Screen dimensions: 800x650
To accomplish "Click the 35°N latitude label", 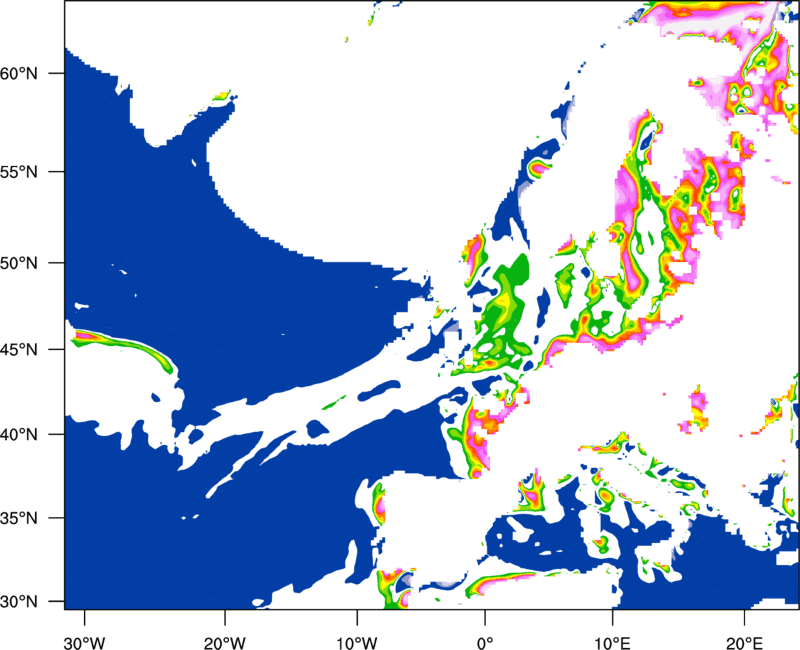I will tap(19, 518).
